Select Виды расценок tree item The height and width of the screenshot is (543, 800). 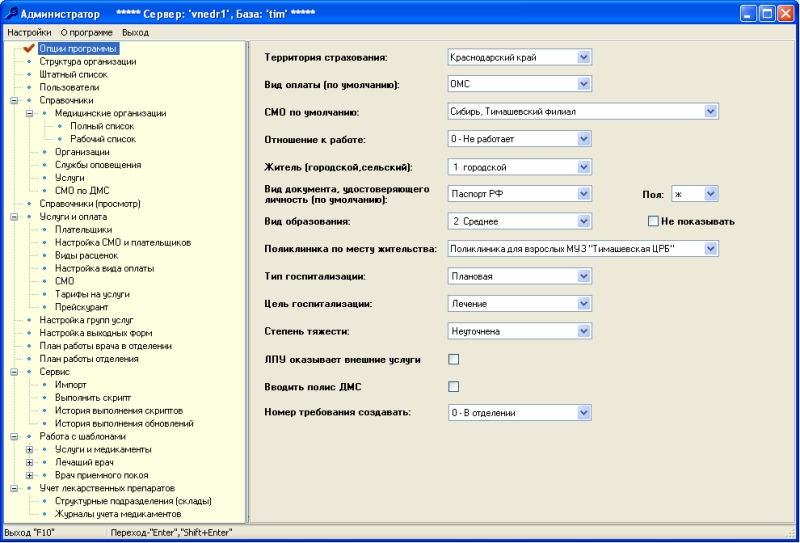click(x=87, y=255)
